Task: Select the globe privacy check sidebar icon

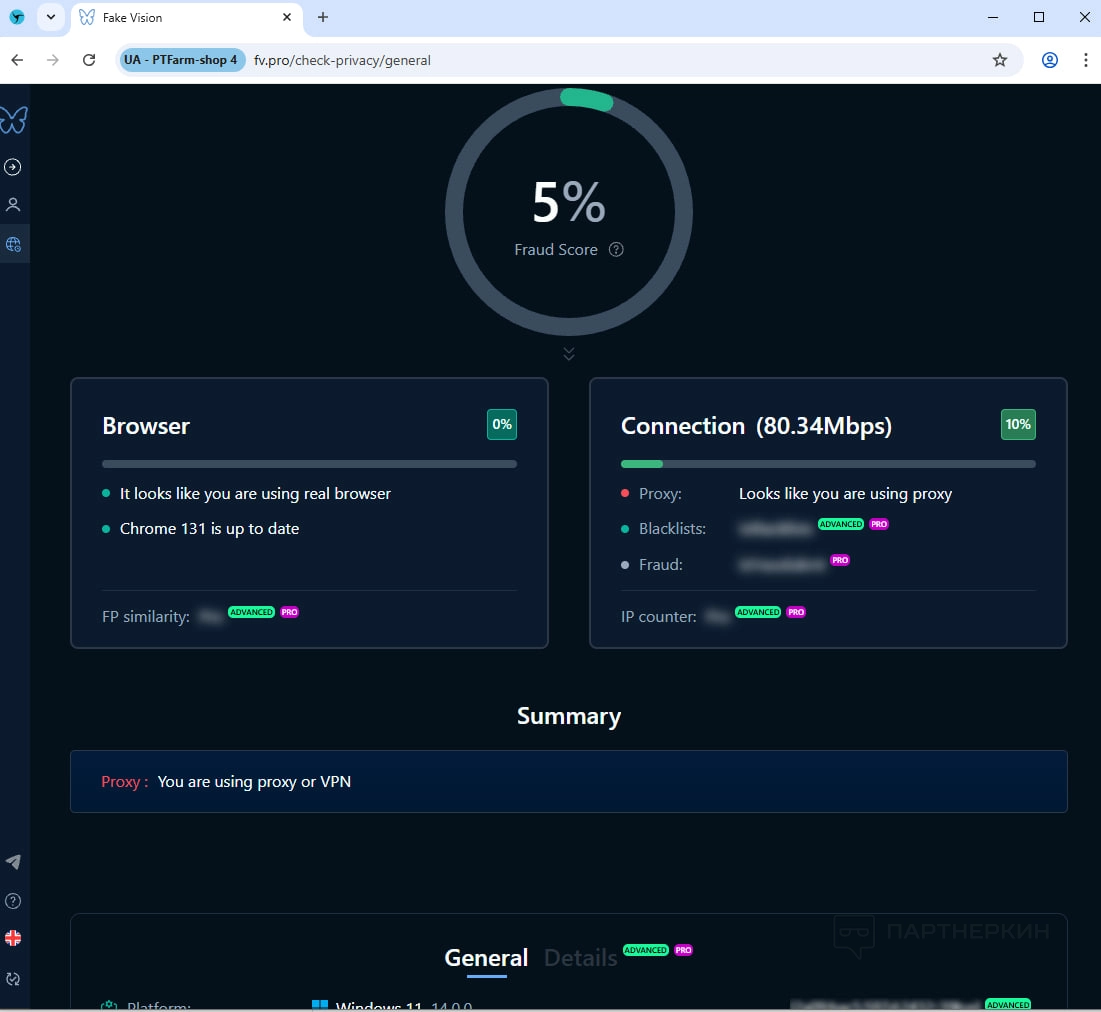Action: (x=13, y=244)
